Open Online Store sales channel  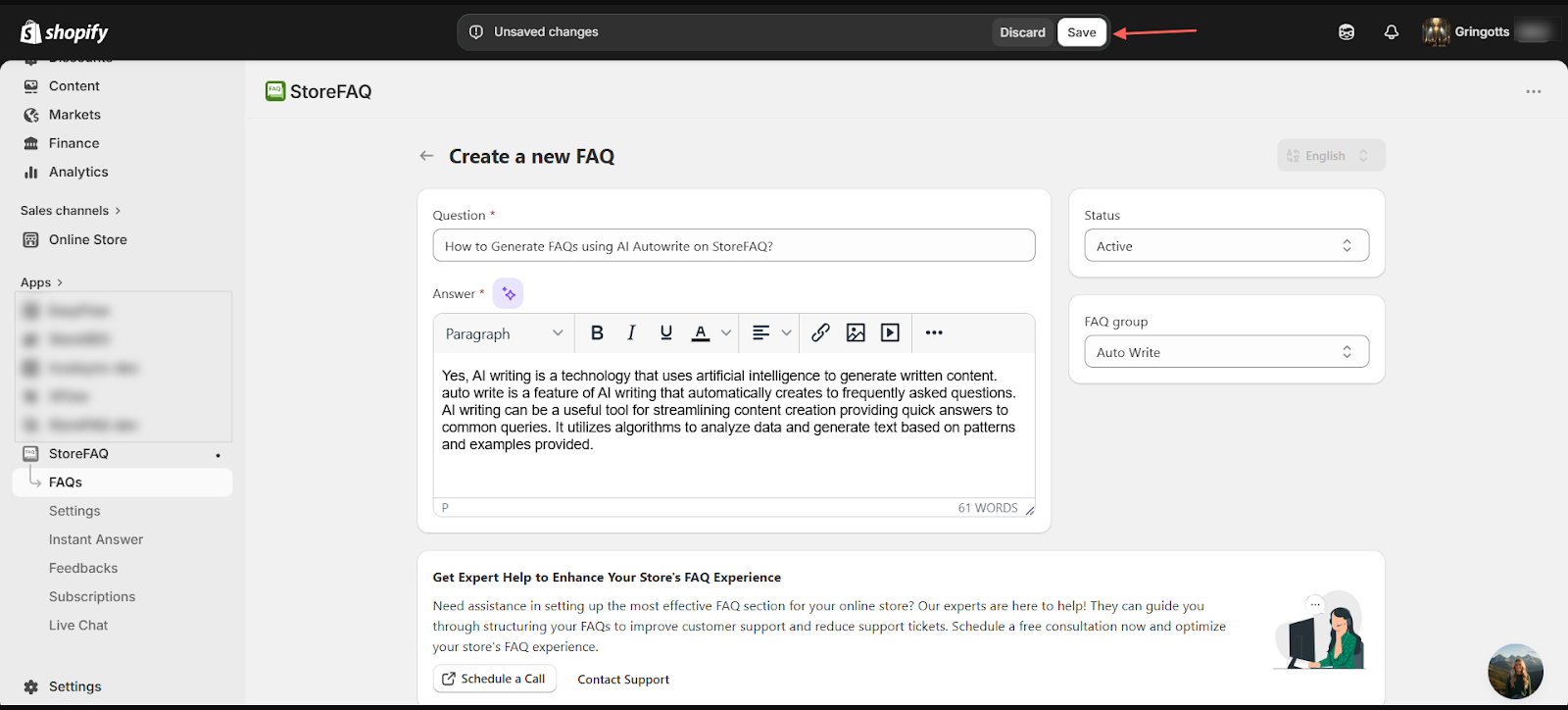tap(88, 239)
